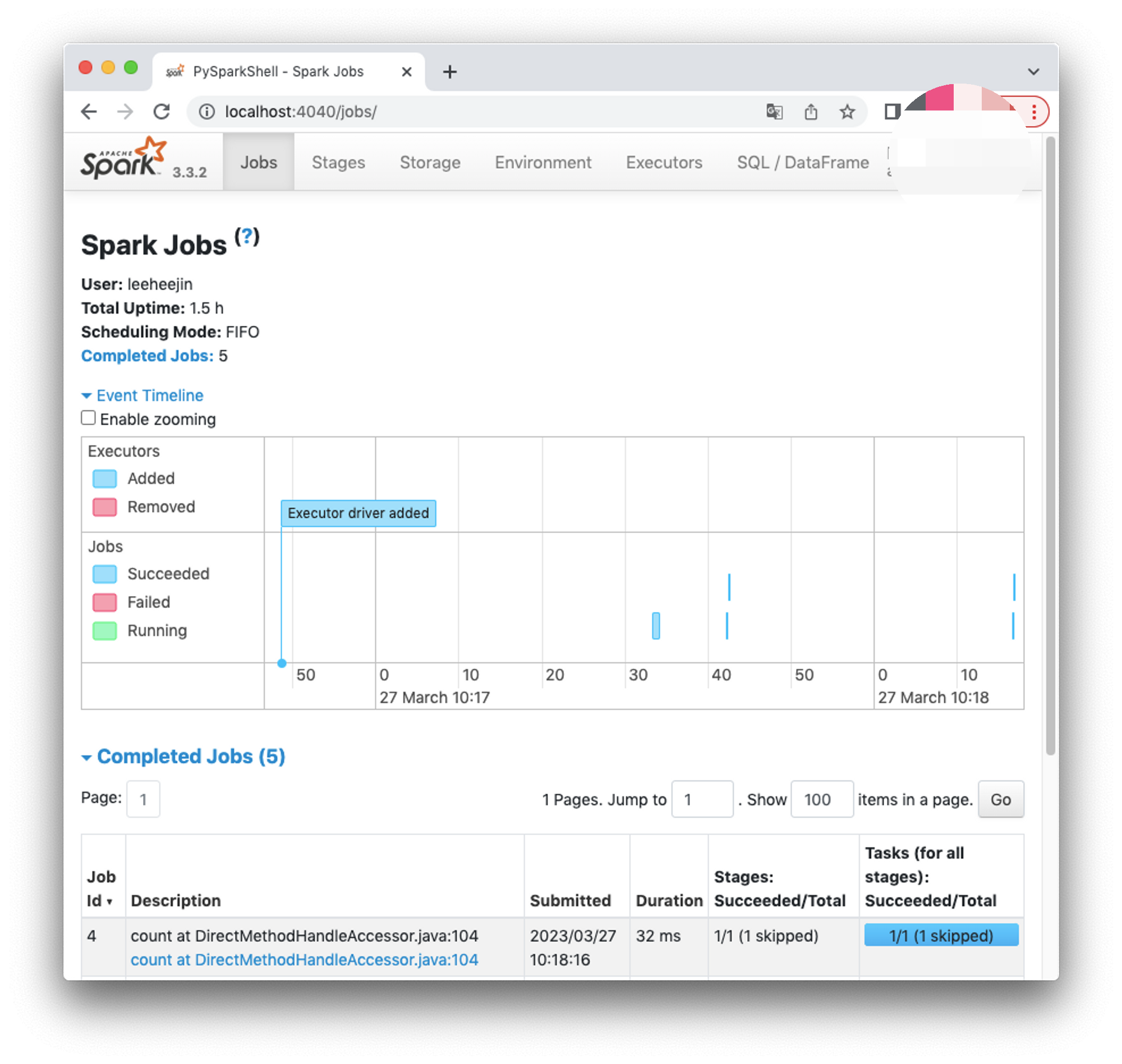Click the site info icon
This screenshot has width=1122, height=1064.
click(x=207, y=112)
